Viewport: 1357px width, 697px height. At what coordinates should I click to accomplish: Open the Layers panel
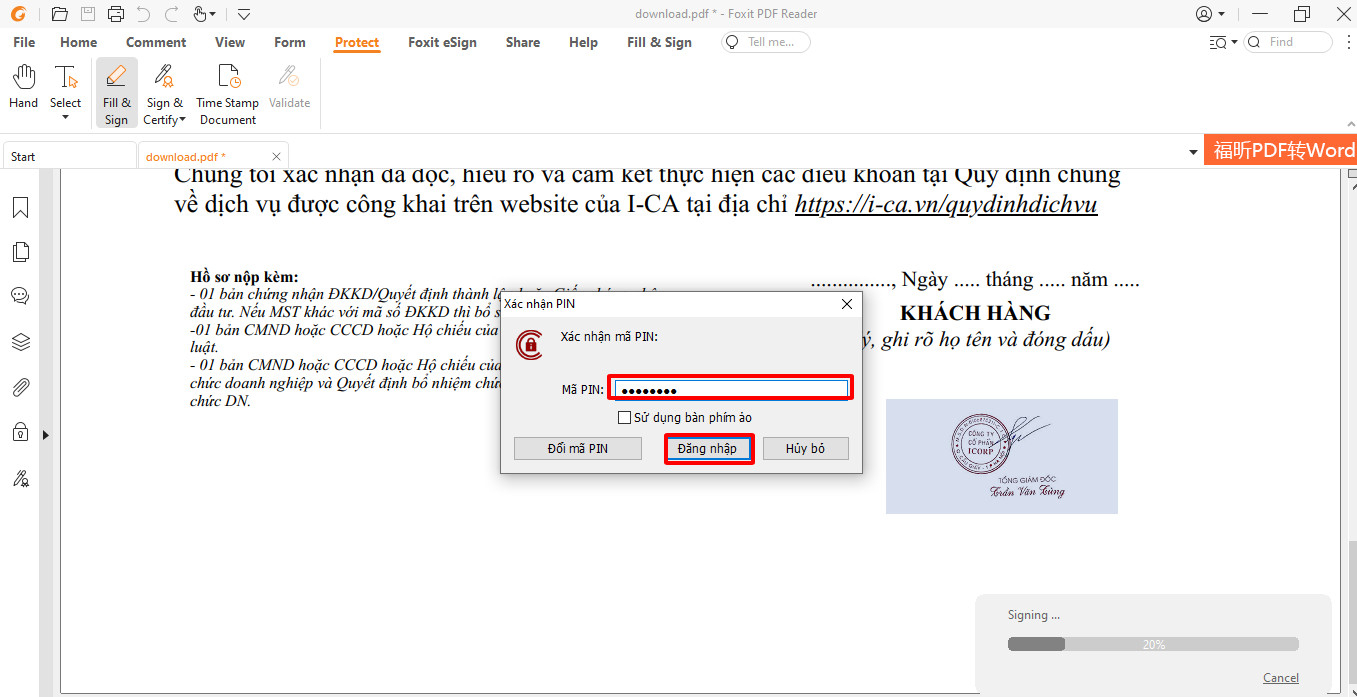click(21, 342)
